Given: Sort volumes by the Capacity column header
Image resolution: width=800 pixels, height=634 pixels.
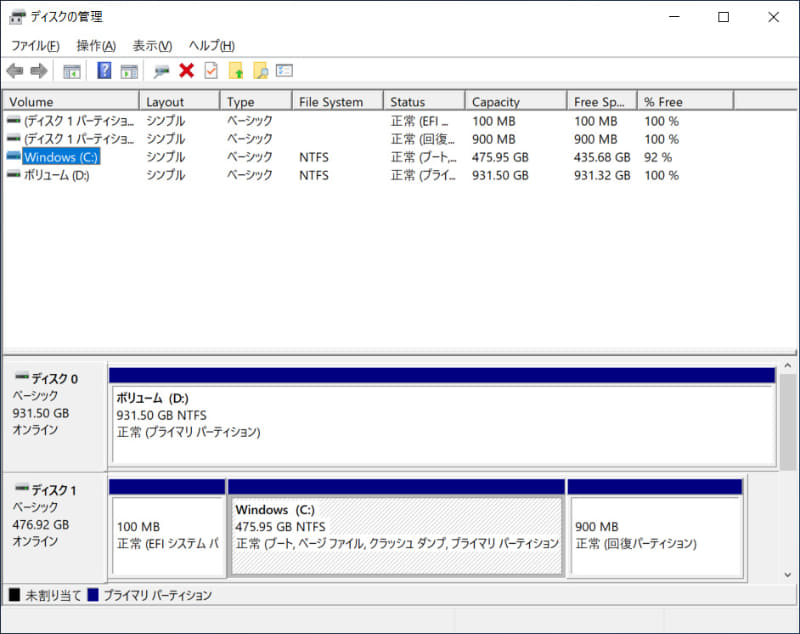Looking at the screenshot, I should (x=513, y=100).
